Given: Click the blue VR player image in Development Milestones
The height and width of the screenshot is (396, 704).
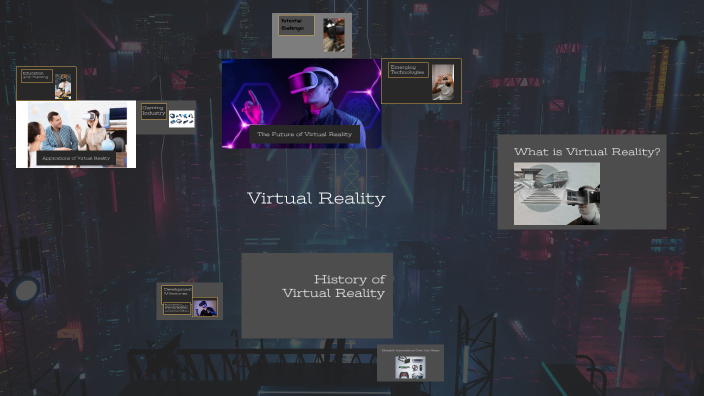Looking at the screenshot, I should (x=205, y=307).
